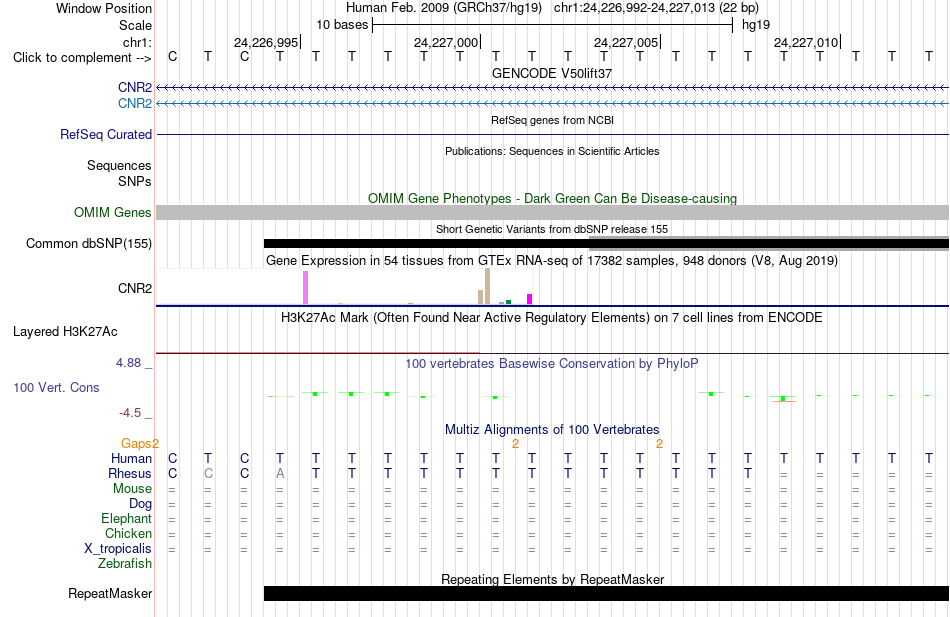Click the "10 bases" scale bar label
950x617 pixels.
click(342, 25)
